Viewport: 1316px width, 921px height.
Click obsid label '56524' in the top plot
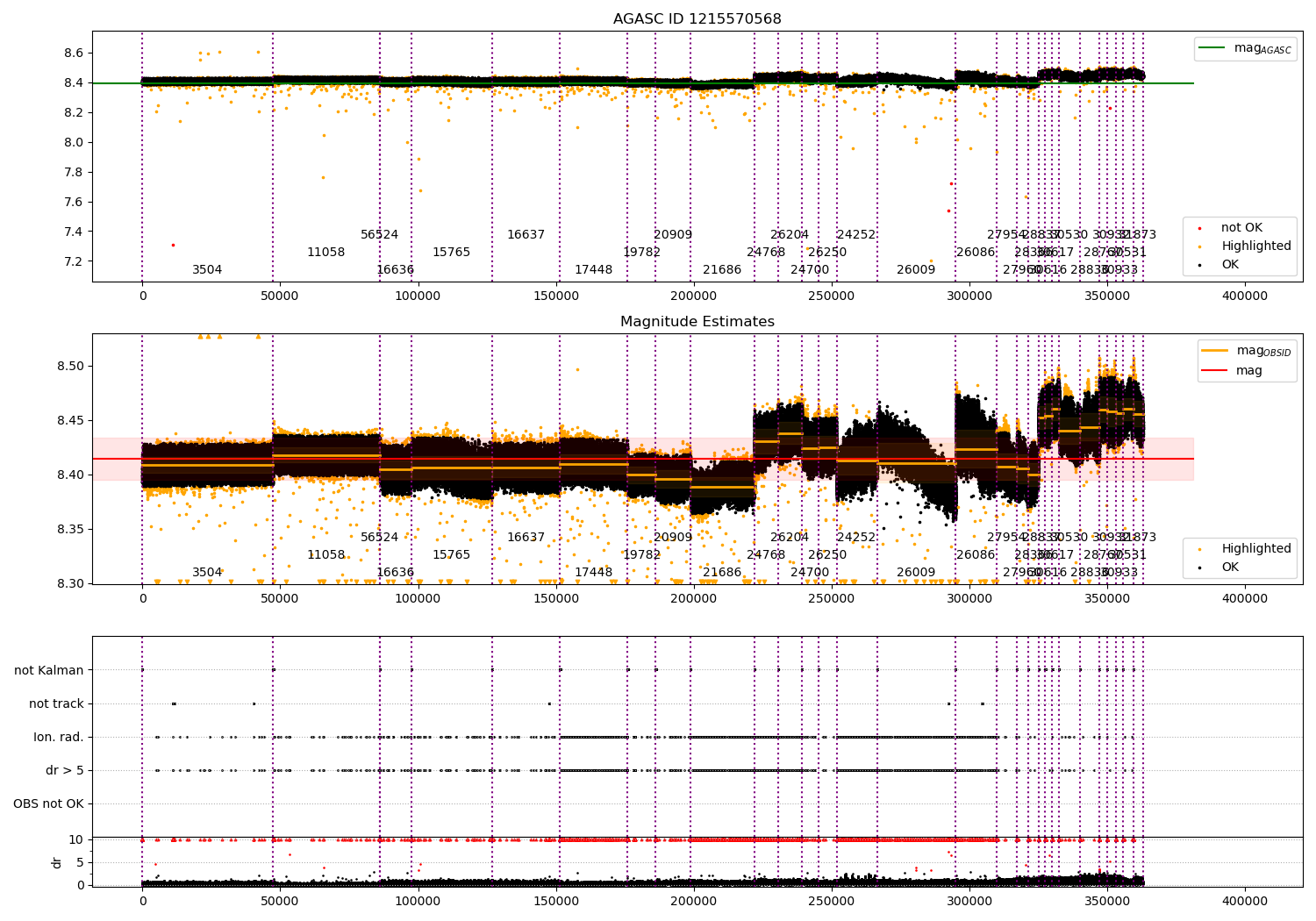coord(379,235)
